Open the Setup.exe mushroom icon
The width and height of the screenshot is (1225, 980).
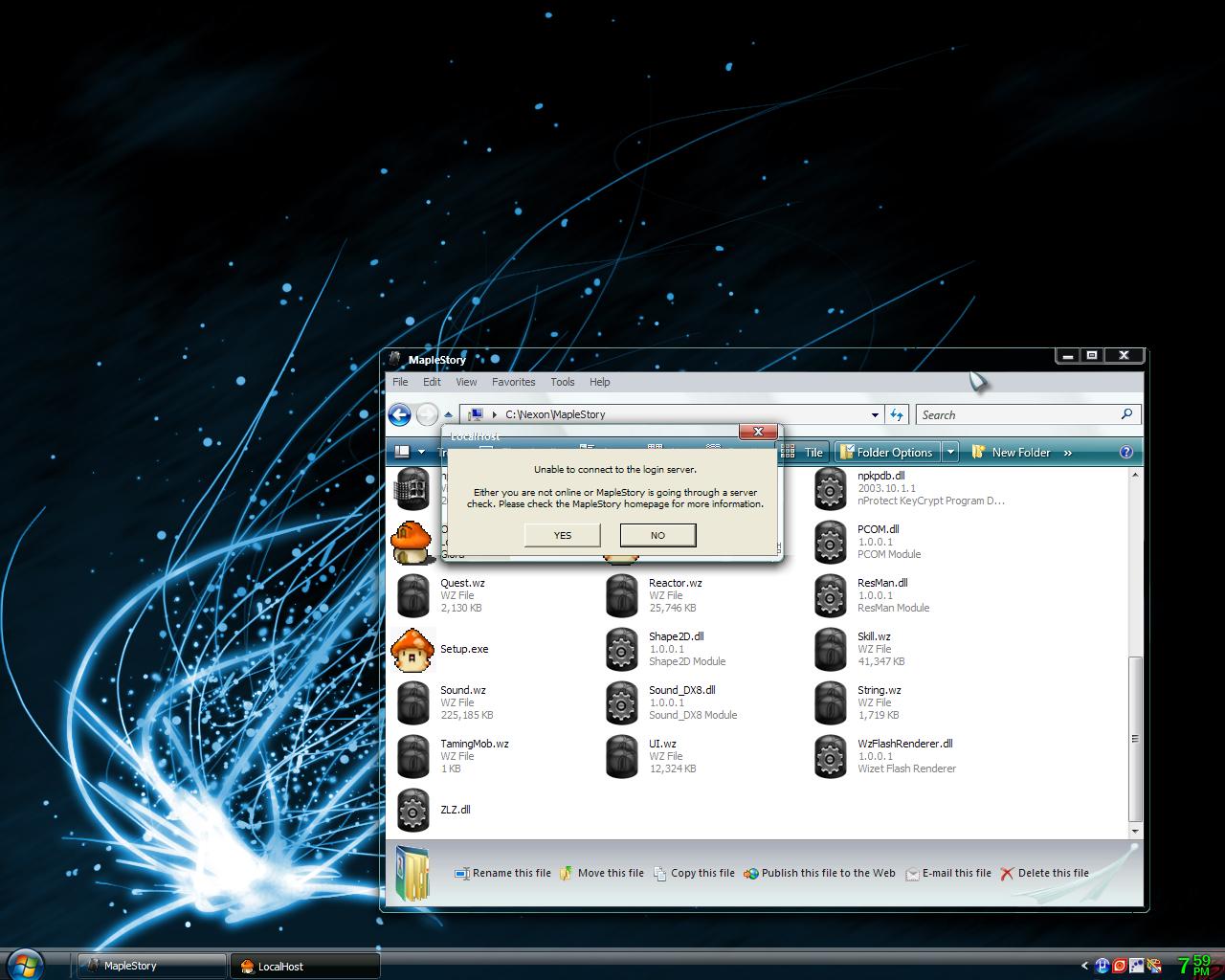[412, 650]
